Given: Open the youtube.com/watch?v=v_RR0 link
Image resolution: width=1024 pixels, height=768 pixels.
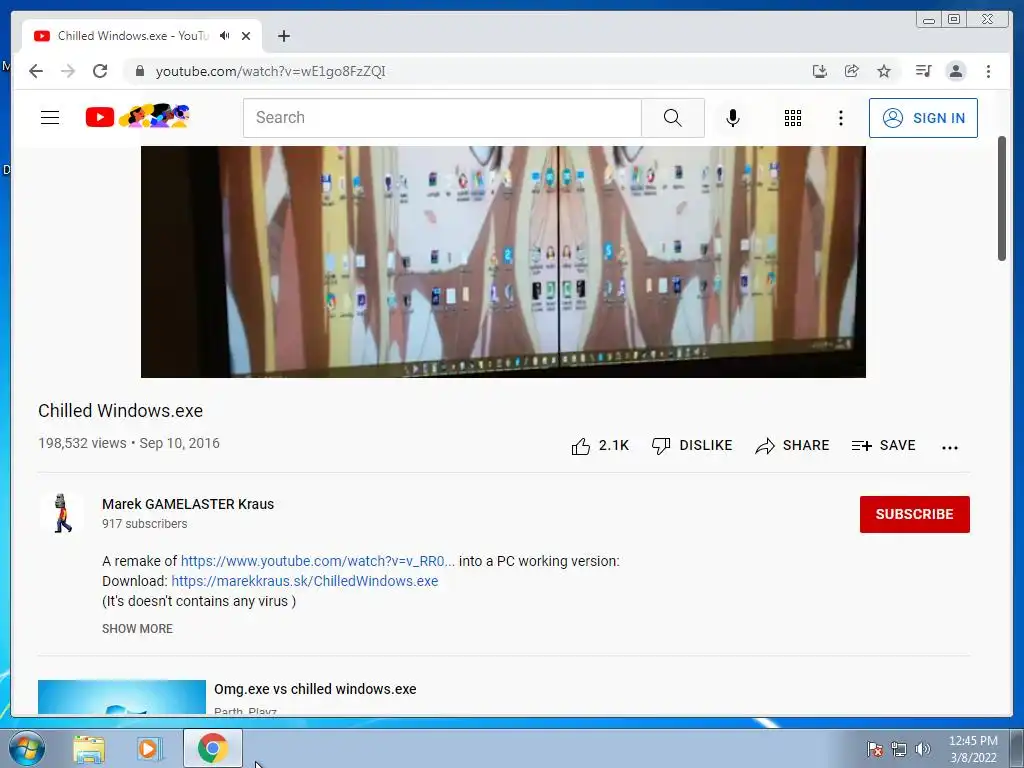Looking at the screenshot, I should tap(317, 561).
